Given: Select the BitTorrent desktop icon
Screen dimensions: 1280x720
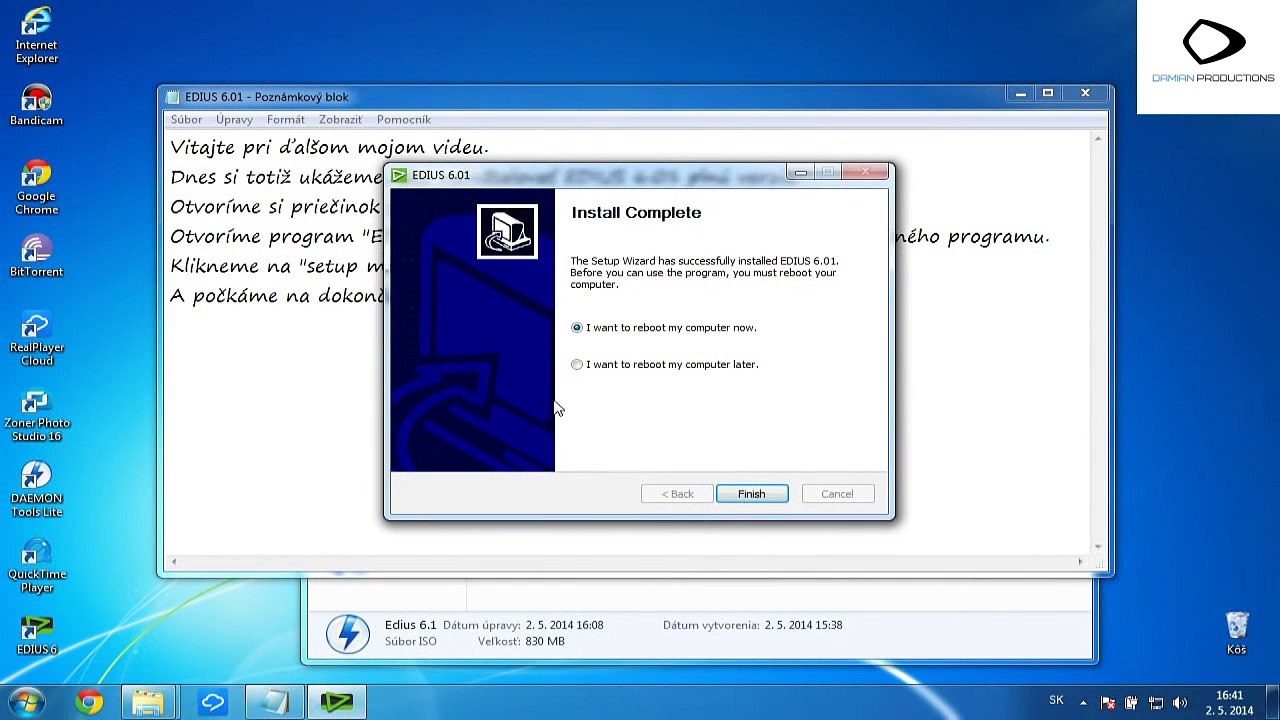Looking at the screenshot, I should point(37,256).
